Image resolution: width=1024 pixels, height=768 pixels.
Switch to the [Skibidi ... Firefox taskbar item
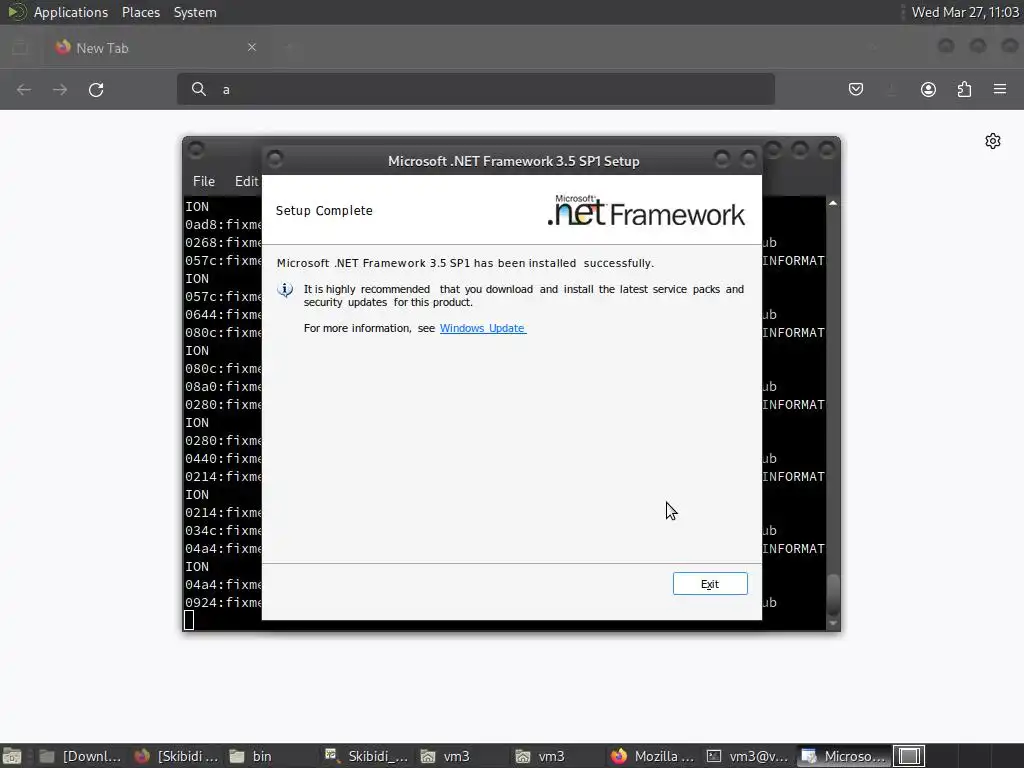point(176,756)
